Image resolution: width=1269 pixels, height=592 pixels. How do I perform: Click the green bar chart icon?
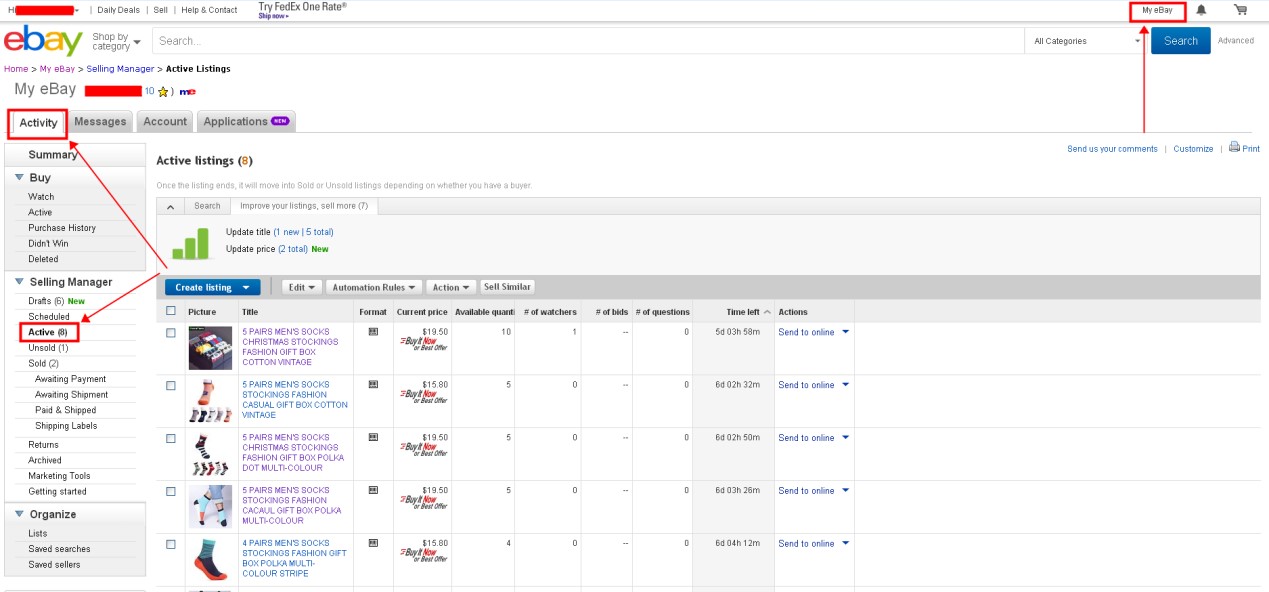[190, 243]
